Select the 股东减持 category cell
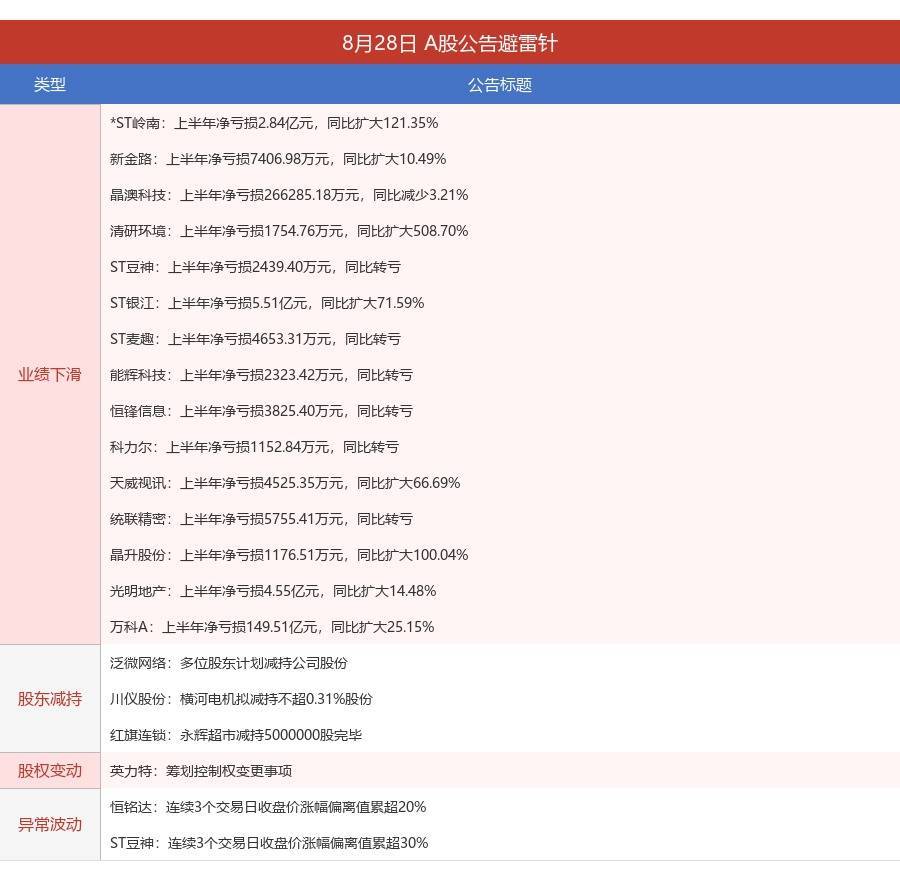Viewport: 900px width, 880px height. click(50, 699)
